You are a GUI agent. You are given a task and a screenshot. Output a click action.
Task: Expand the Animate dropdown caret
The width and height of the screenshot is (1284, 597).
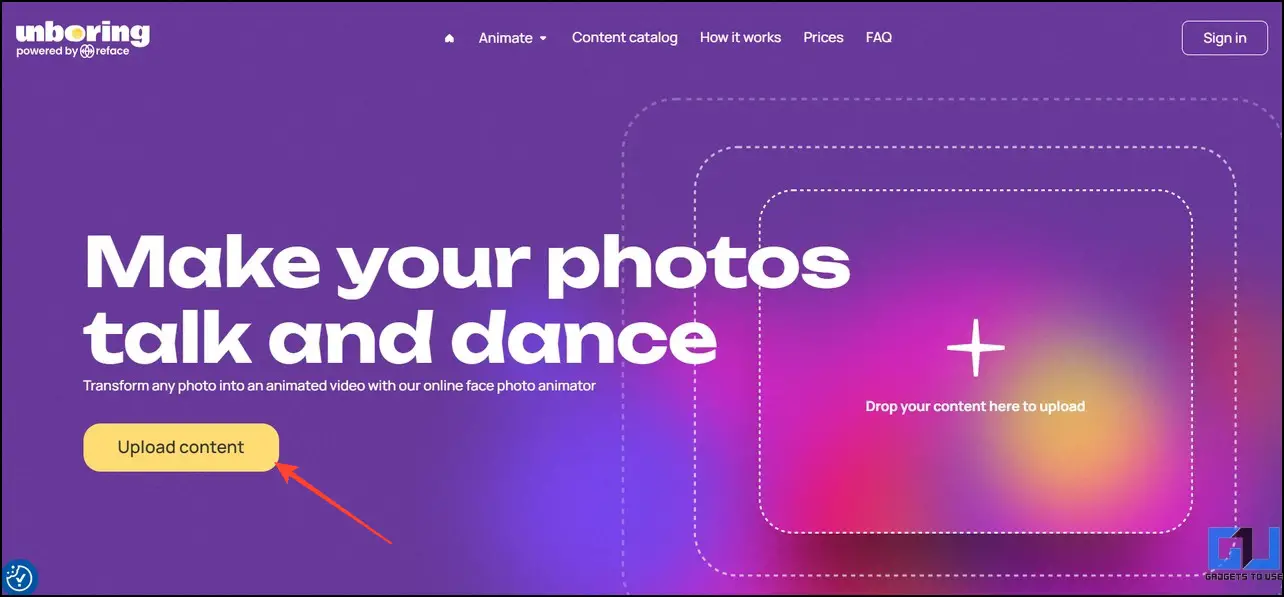(x=543, y=38)
